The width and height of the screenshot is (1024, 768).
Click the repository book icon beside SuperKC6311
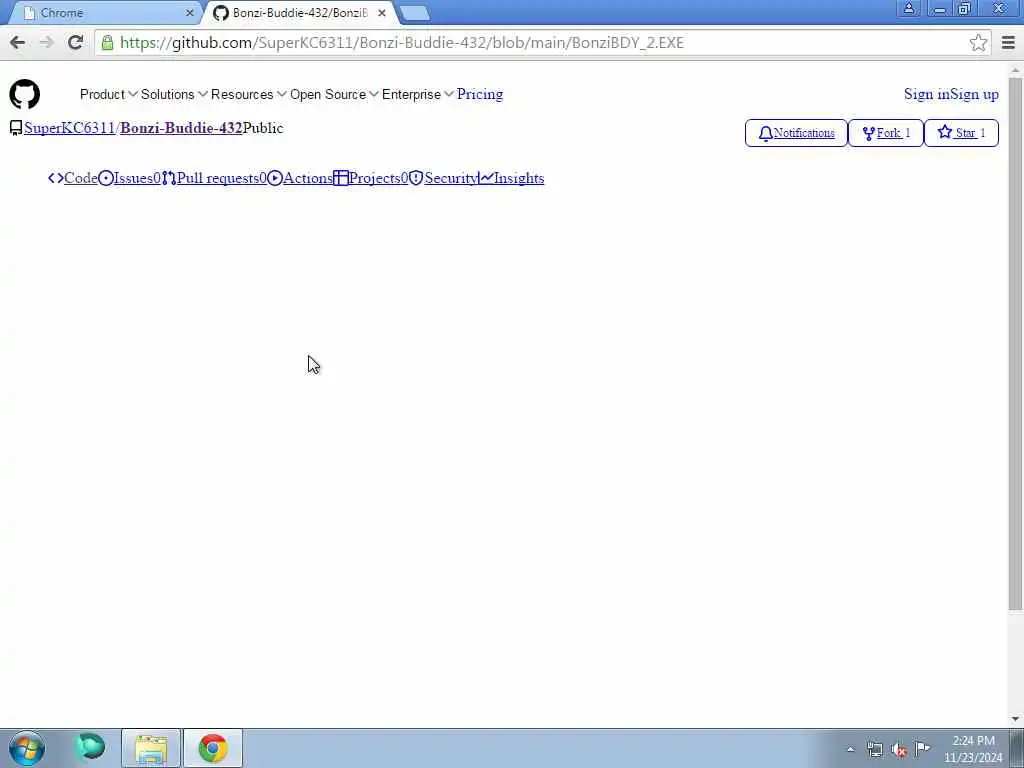tap(16, 128)
